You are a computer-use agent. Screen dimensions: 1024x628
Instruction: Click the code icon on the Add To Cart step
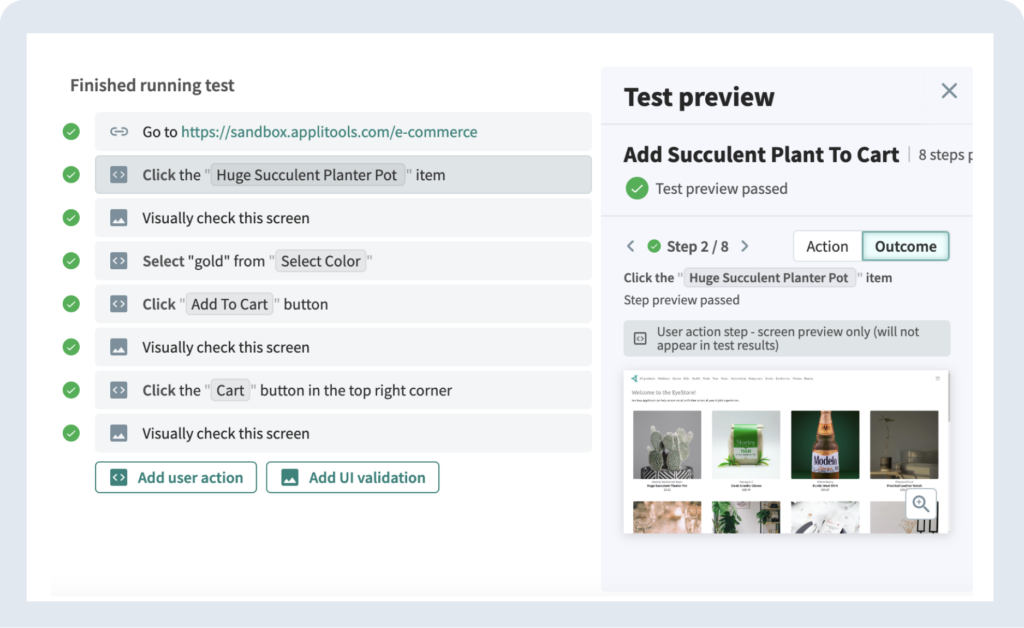point(119,304)
